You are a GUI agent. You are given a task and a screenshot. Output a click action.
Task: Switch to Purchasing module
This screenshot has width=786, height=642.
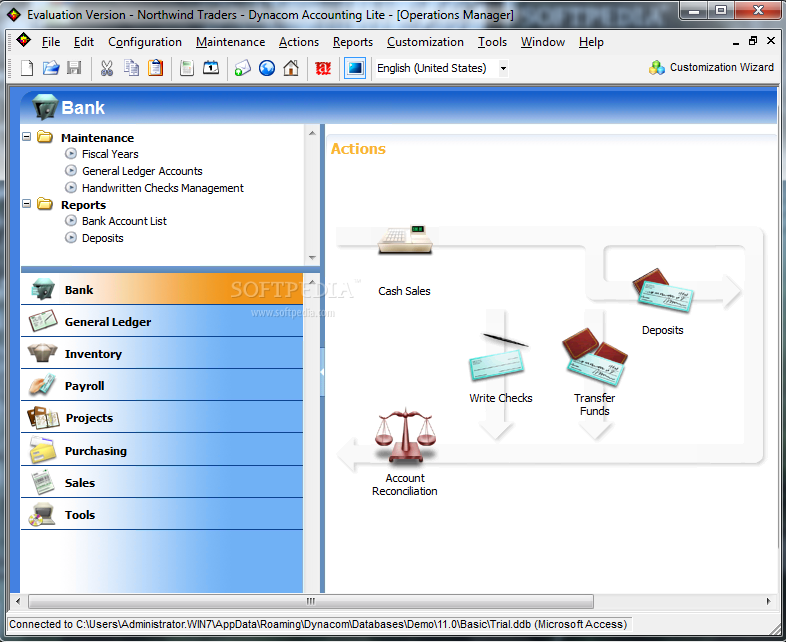162,450
